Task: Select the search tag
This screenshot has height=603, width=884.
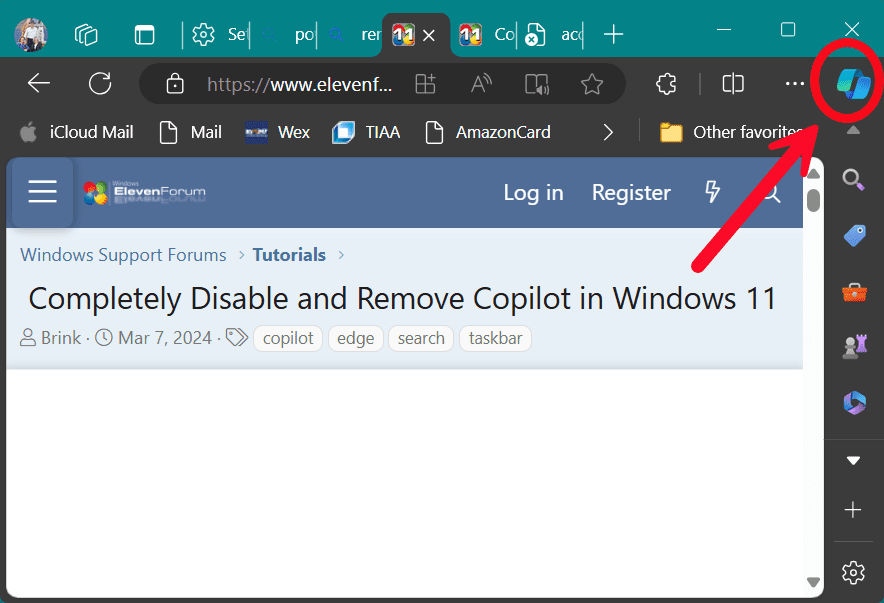Action: point(421,338)
